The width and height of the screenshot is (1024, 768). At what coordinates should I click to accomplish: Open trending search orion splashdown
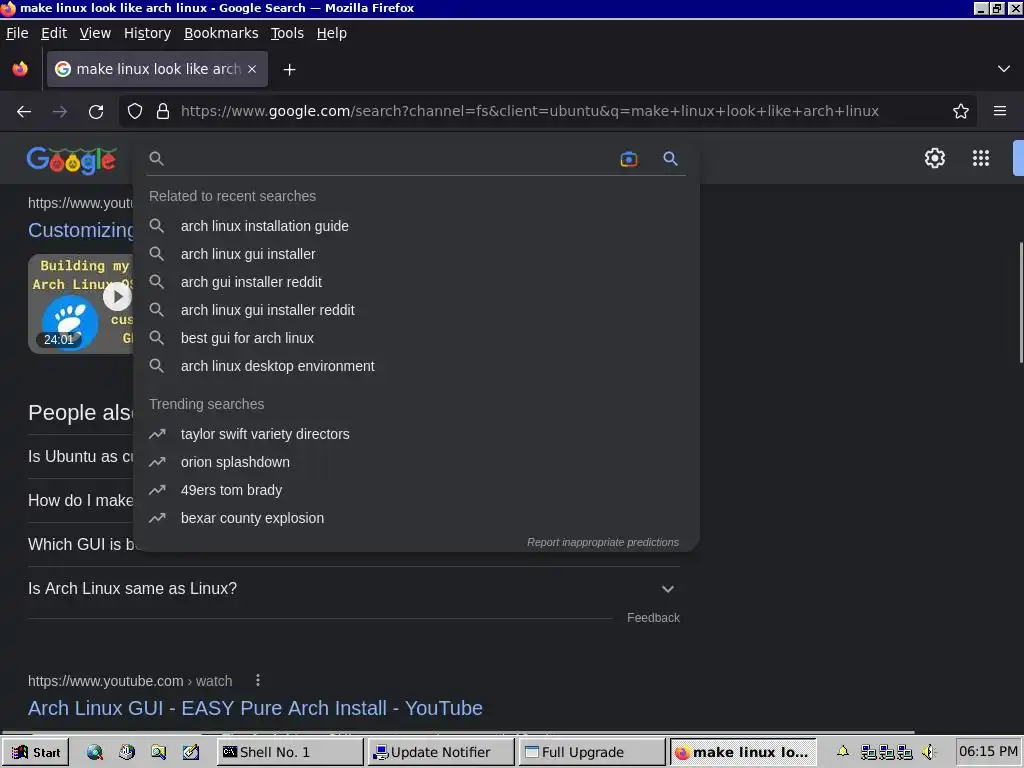[416, 462]
